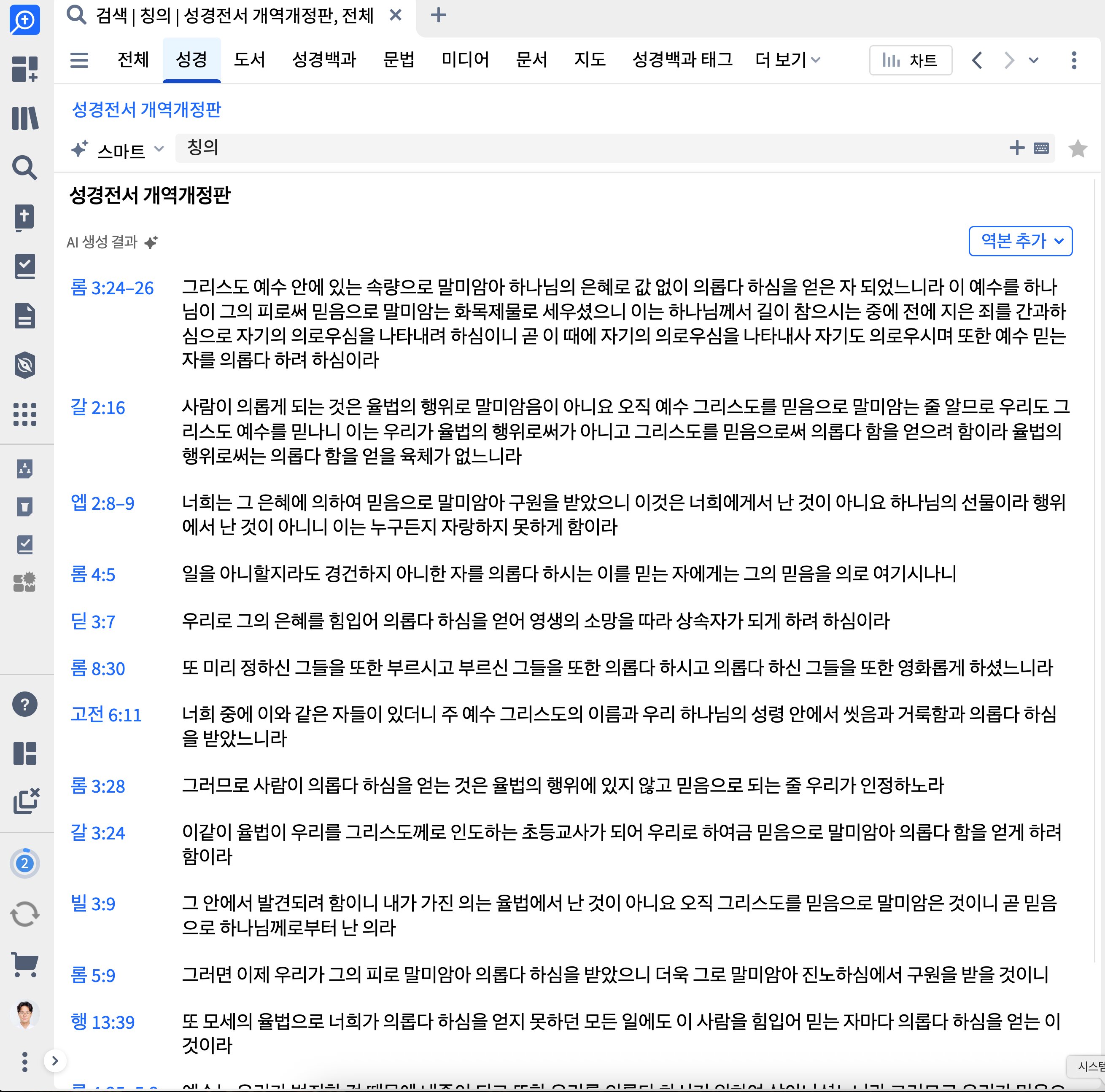Image resolution: width=1105 pixels, height=1092 pixels.
Task: Expand the 더 보기 dropdown
Action: [x=787, y=59]
